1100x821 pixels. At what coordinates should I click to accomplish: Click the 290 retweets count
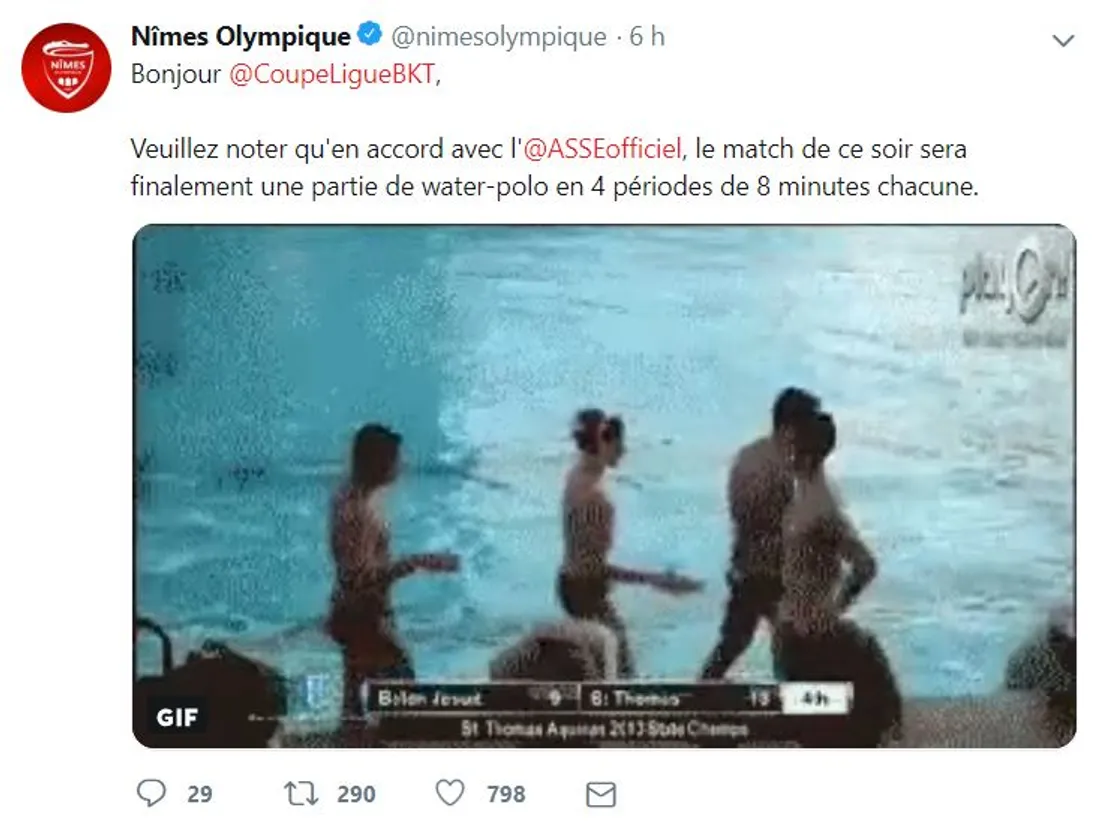click(356, 794)
